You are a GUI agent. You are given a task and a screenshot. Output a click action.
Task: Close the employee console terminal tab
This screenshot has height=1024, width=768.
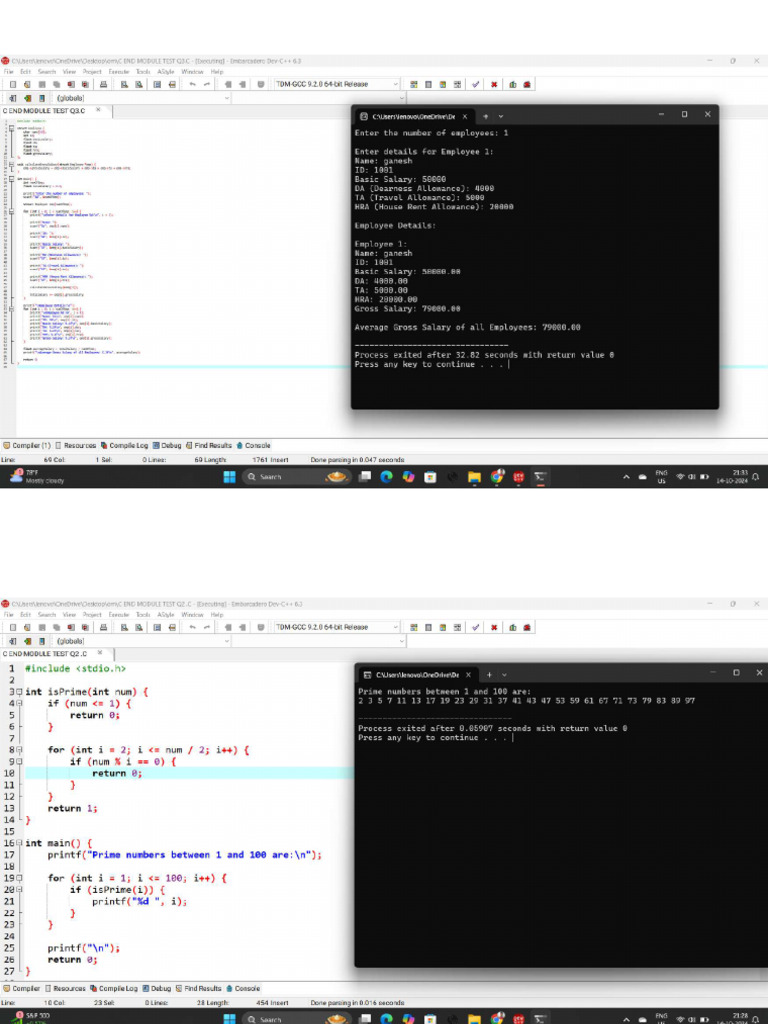click(x=465, y=116)
